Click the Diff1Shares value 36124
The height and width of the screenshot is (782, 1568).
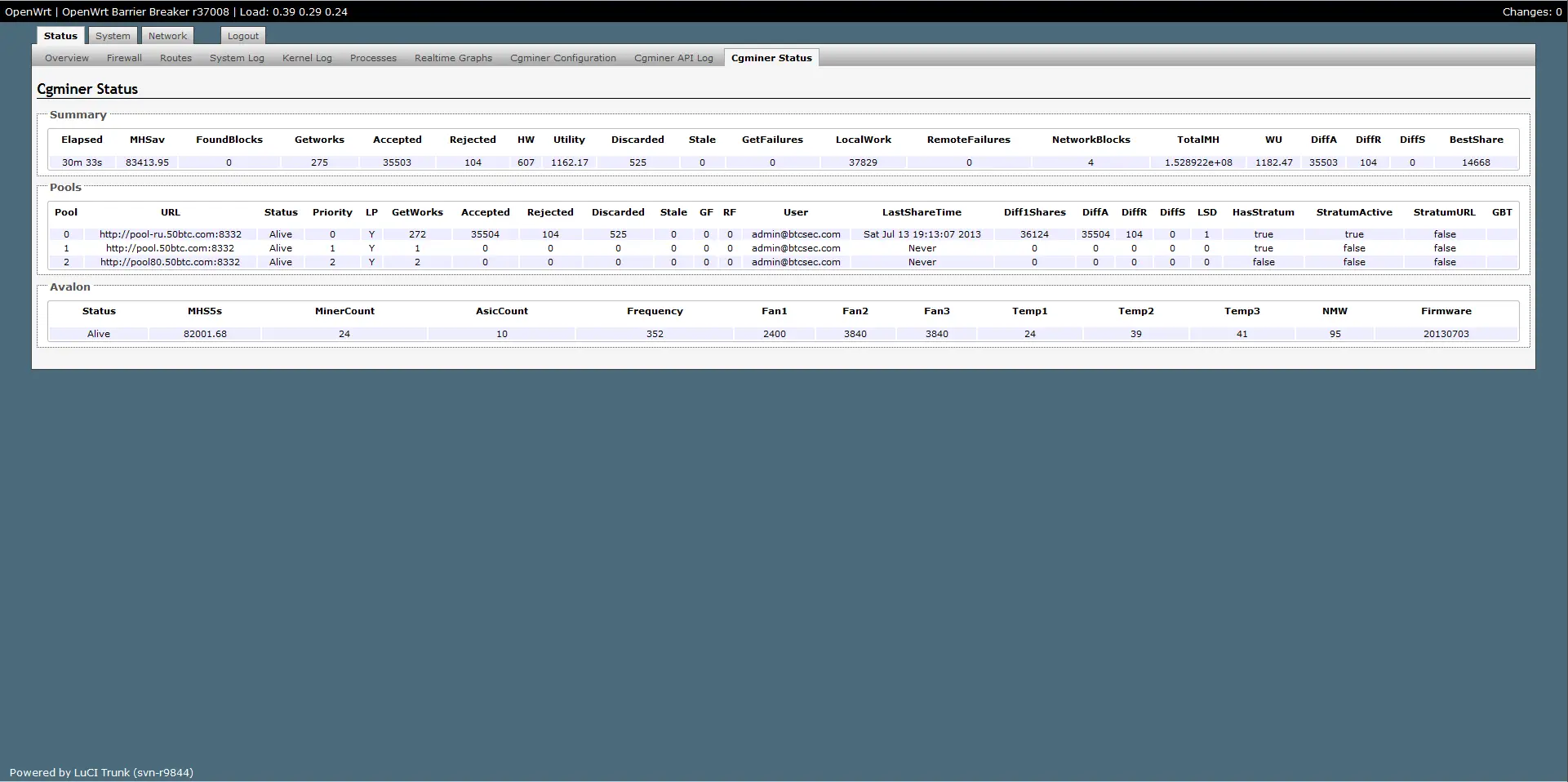coord(1034,234)
